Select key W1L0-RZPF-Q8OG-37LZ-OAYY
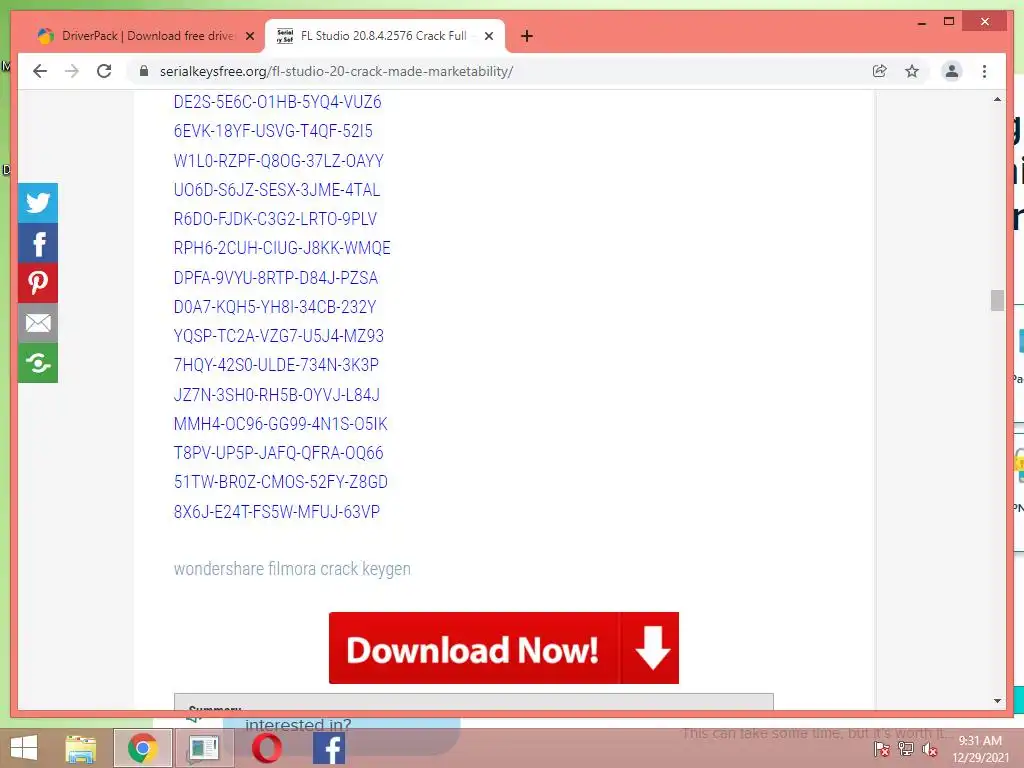 pos(279,161)
